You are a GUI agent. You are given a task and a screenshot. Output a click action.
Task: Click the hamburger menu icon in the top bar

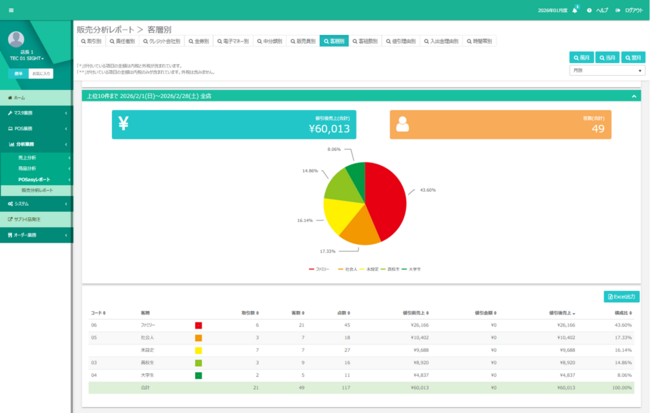tap(11, 9)
